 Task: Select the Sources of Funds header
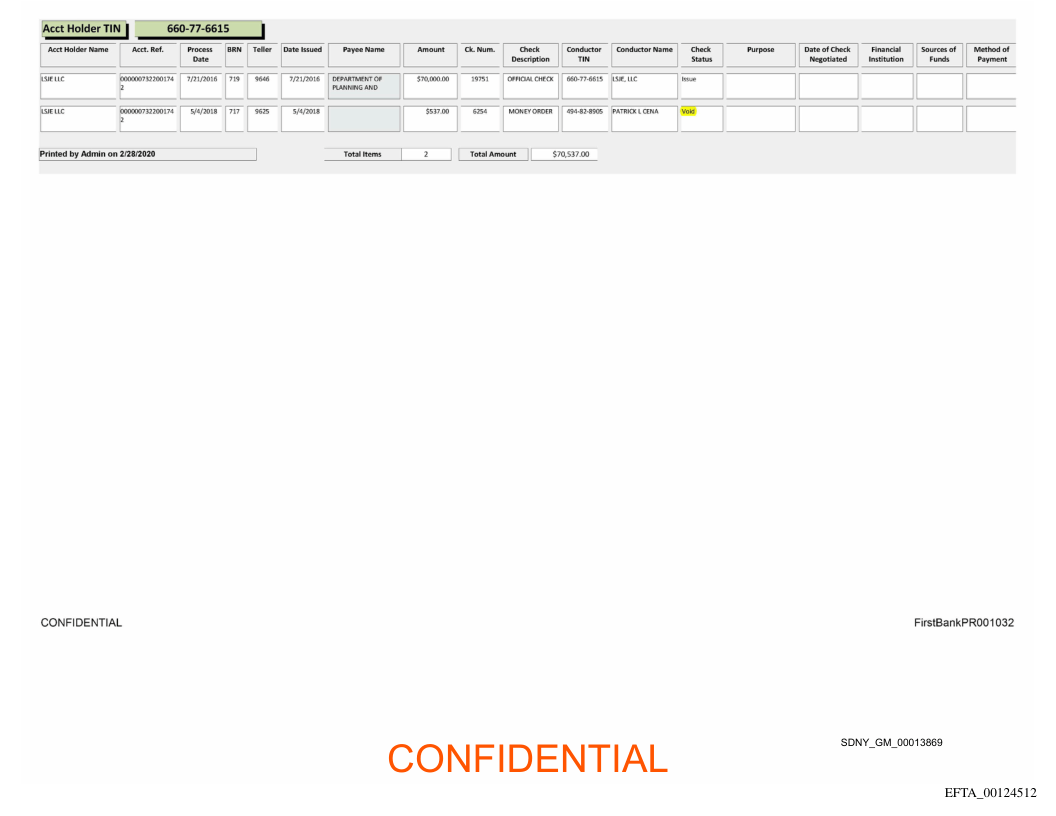[x=938, y=54]
